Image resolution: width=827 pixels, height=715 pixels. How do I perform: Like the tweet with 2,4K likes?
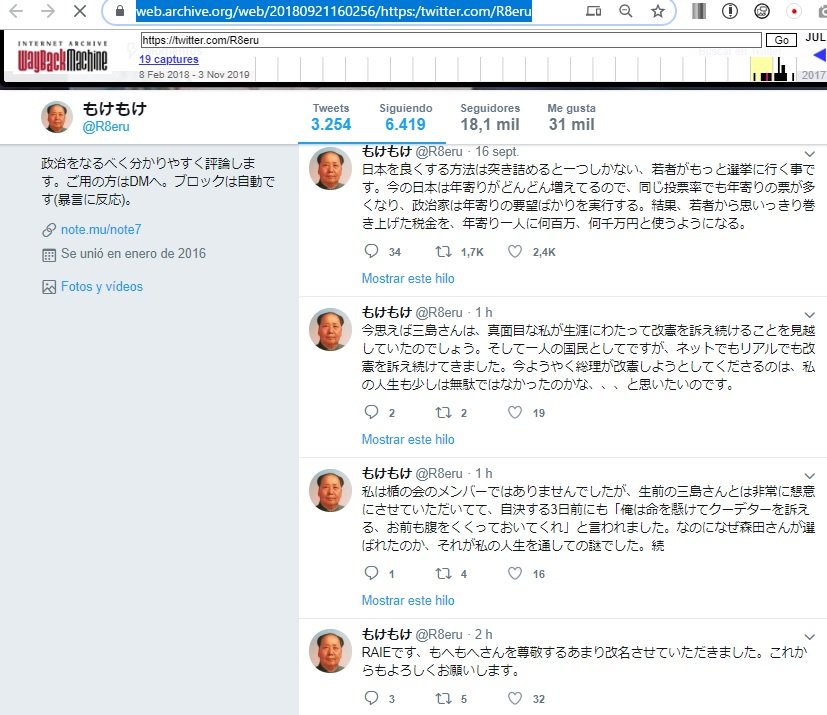pos(515,252)
